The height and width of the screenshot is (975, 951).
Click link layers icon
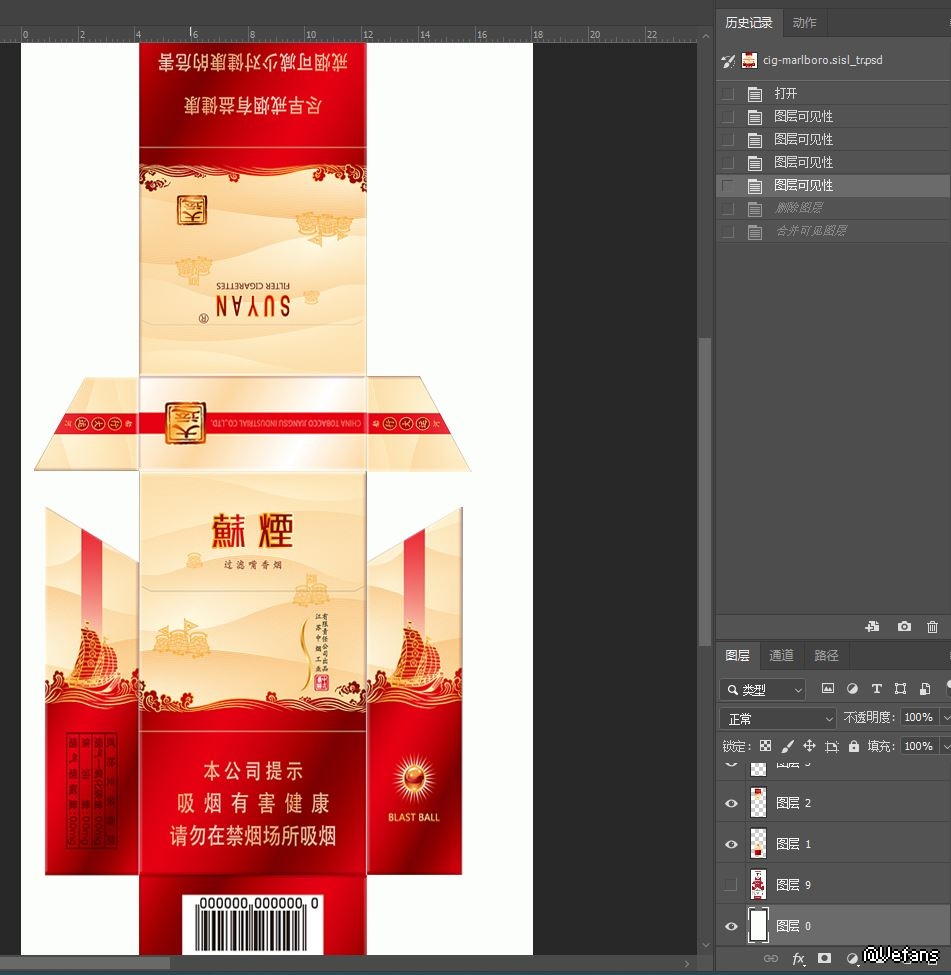click(x=771, y=958)
